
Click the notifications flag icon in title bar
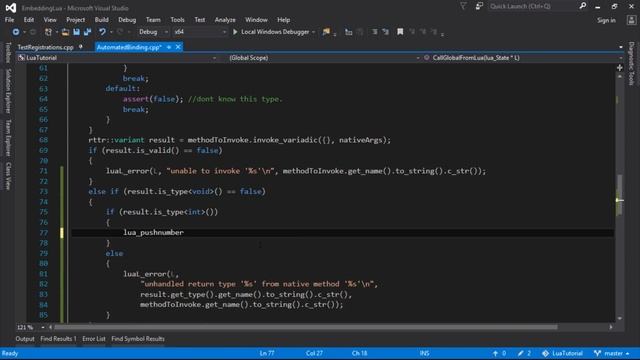[463, 6]
